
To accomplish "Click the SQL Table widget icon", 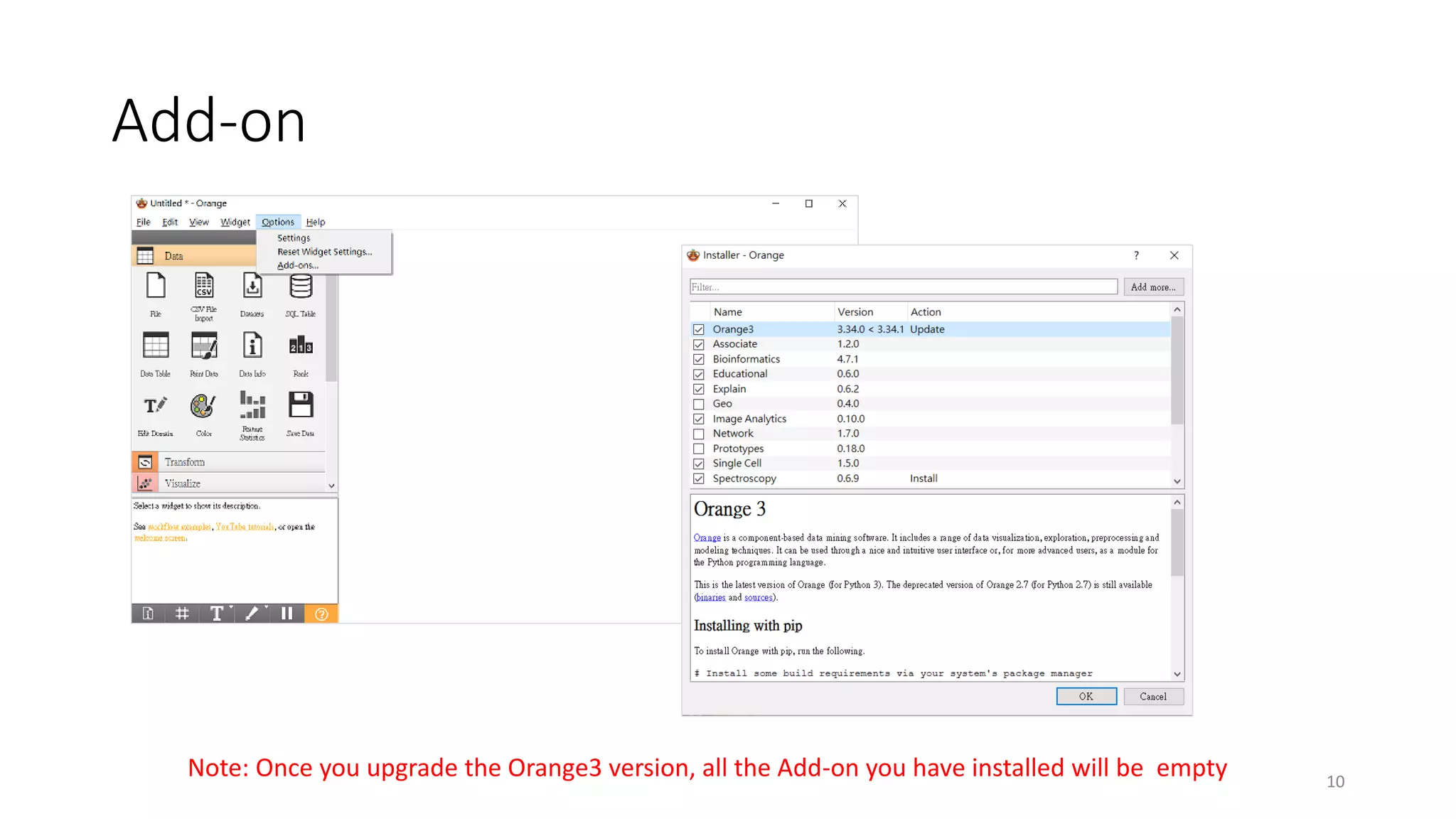I will coord(301,287).
